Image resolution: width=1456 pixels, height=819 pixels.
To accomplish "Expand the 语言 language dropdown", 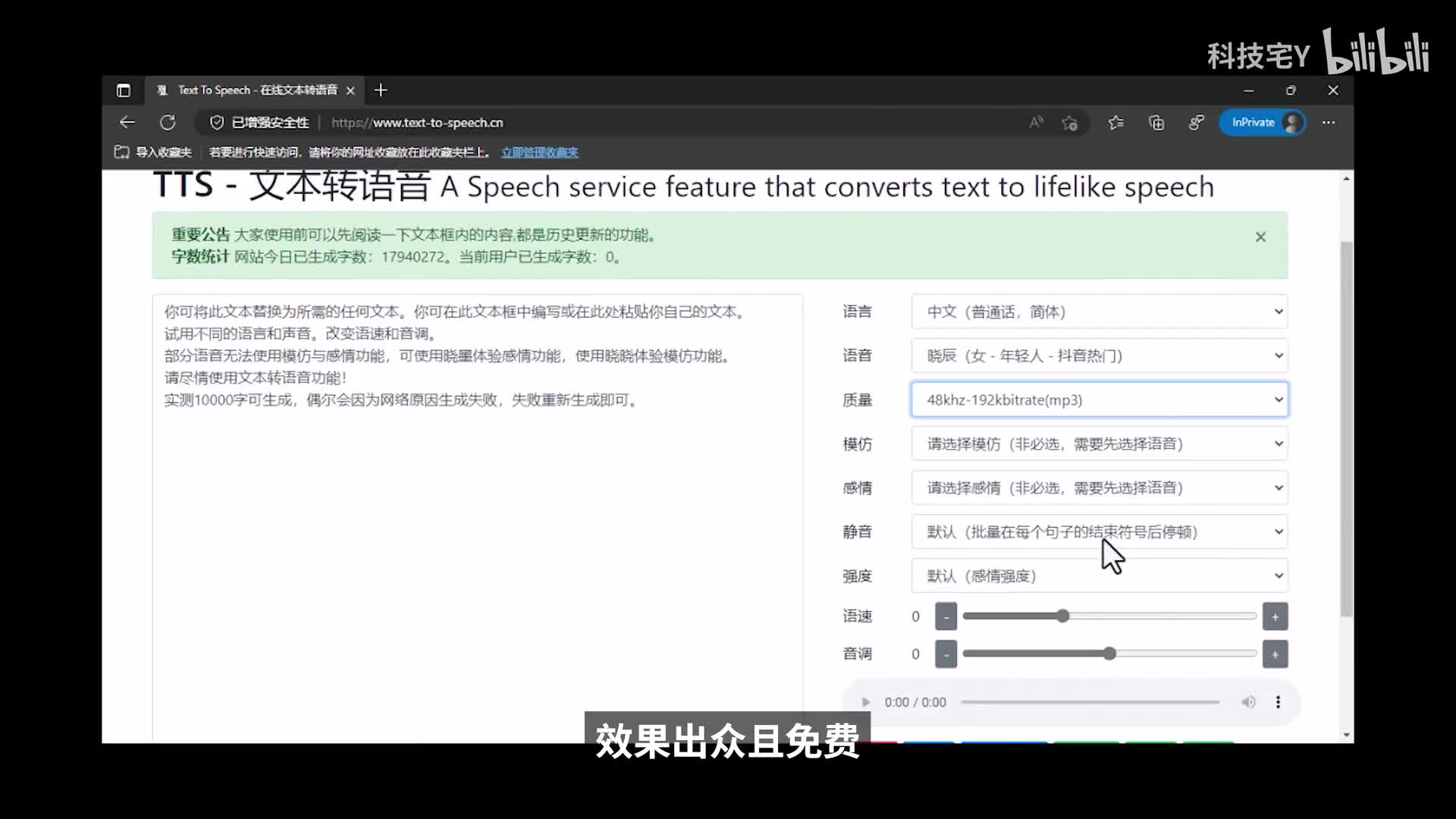I will [1099, 312].
